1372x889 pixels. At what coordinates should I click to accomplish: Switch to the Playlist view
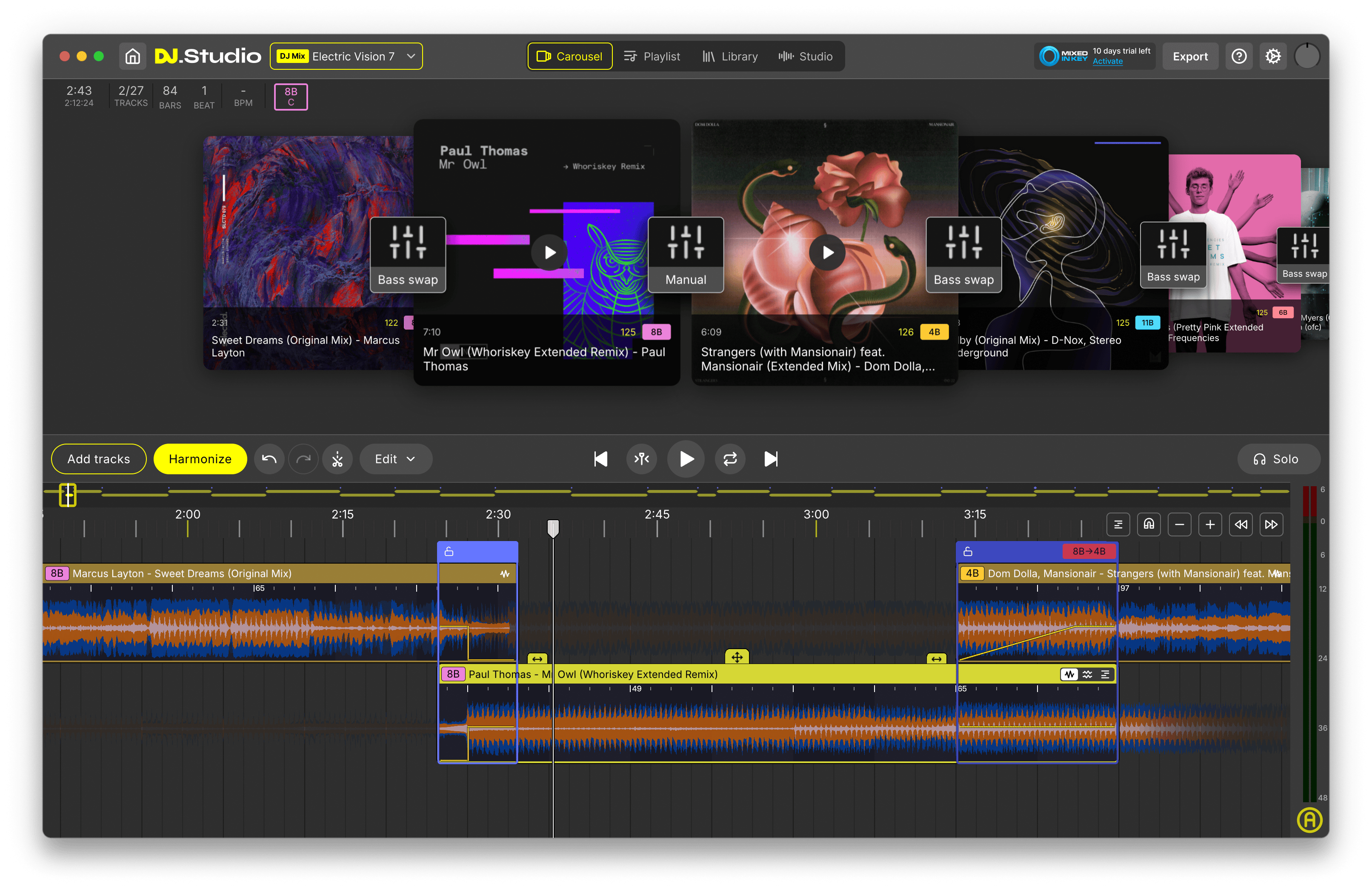pyautogui.click(x=652, y=57)
